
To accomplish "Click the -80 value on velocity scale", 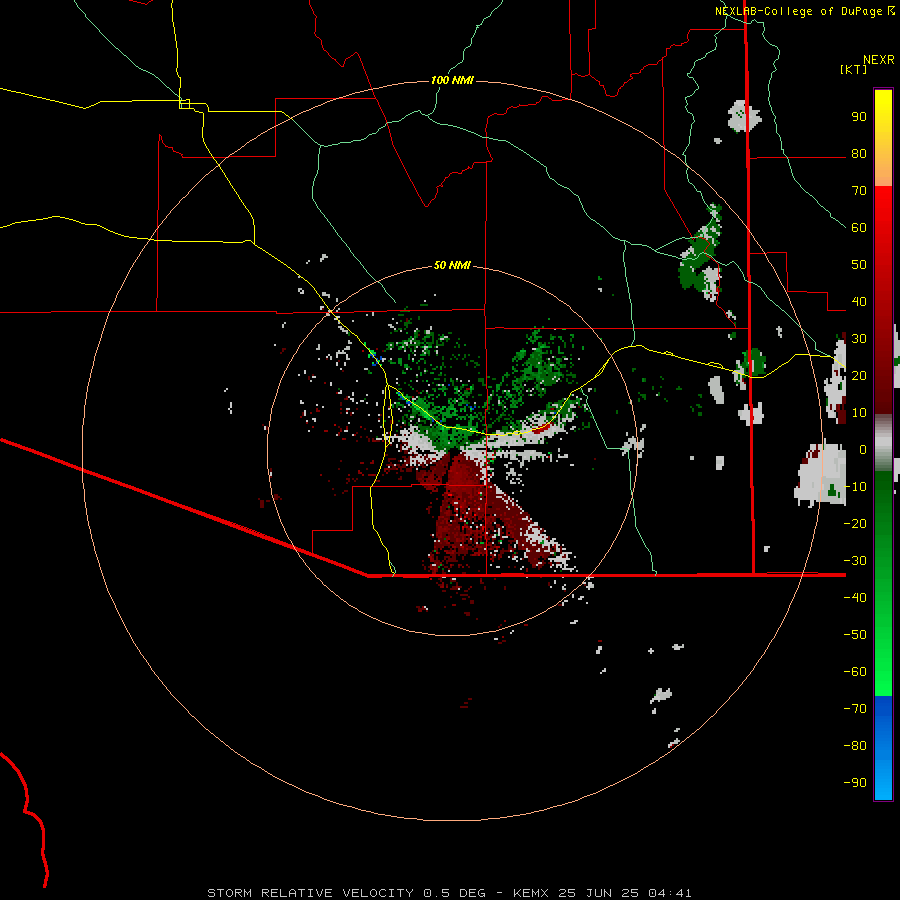I will pyautogui.click(x=855, y=746).
